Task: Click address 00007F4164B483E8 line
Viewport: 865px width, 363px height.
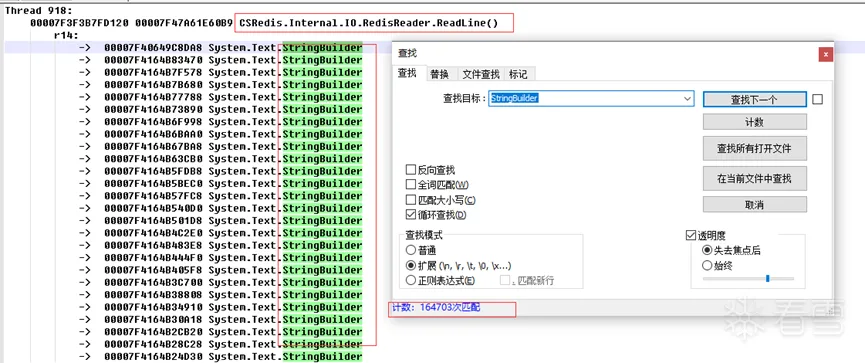Action: pos(220,245)
